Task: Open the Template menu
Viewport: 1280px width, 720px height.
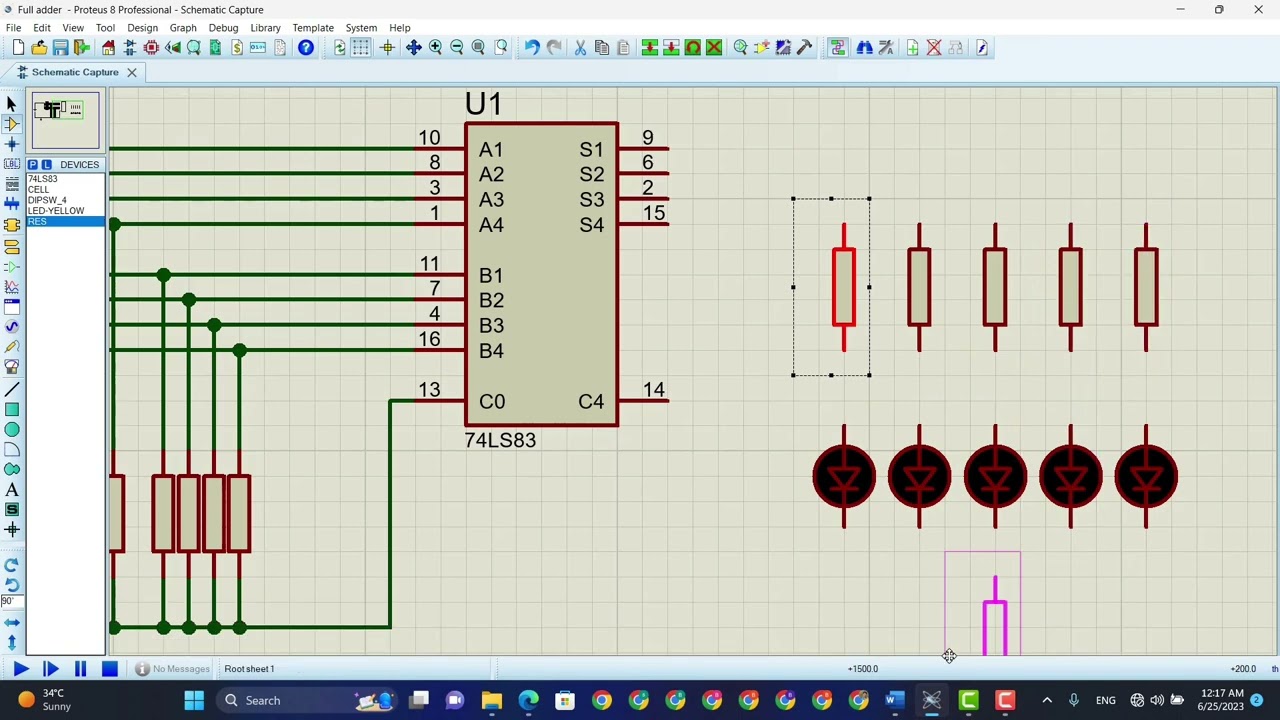Action: coord(313,28)
